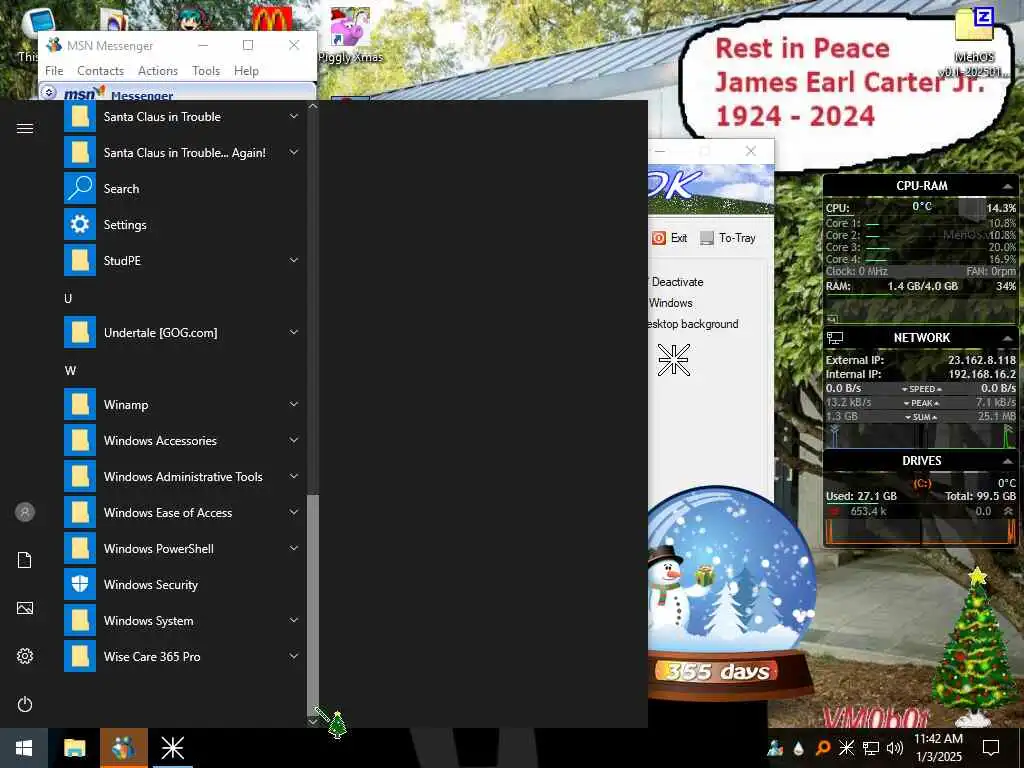1024x768 pixels.
Task: Click the scroll-up arrow of app list
Action: coord(313,106)
